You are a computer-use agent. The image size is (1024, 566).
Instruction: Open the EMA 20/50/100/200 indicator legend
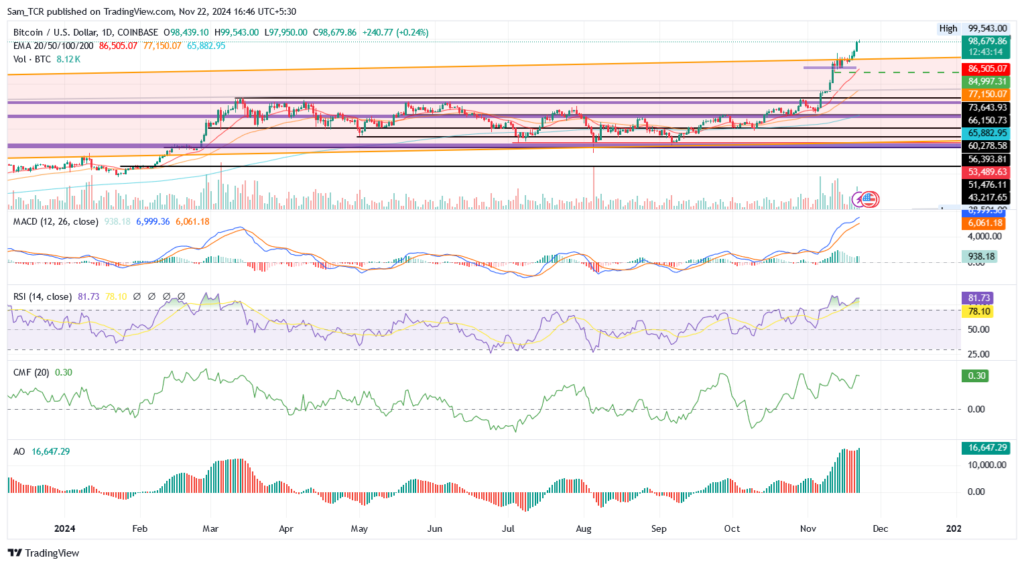(54, 46)
